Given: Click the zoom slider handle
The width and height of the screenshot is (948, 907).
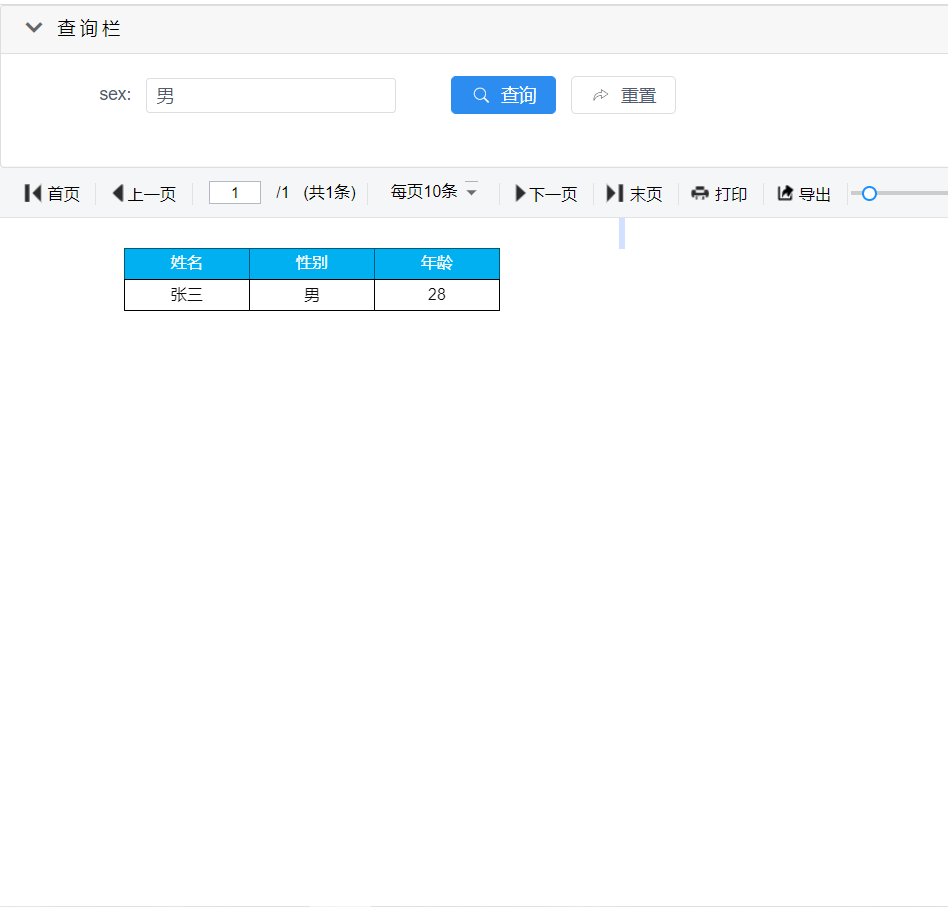Looking at the screenshot, I should click(869, 193).
